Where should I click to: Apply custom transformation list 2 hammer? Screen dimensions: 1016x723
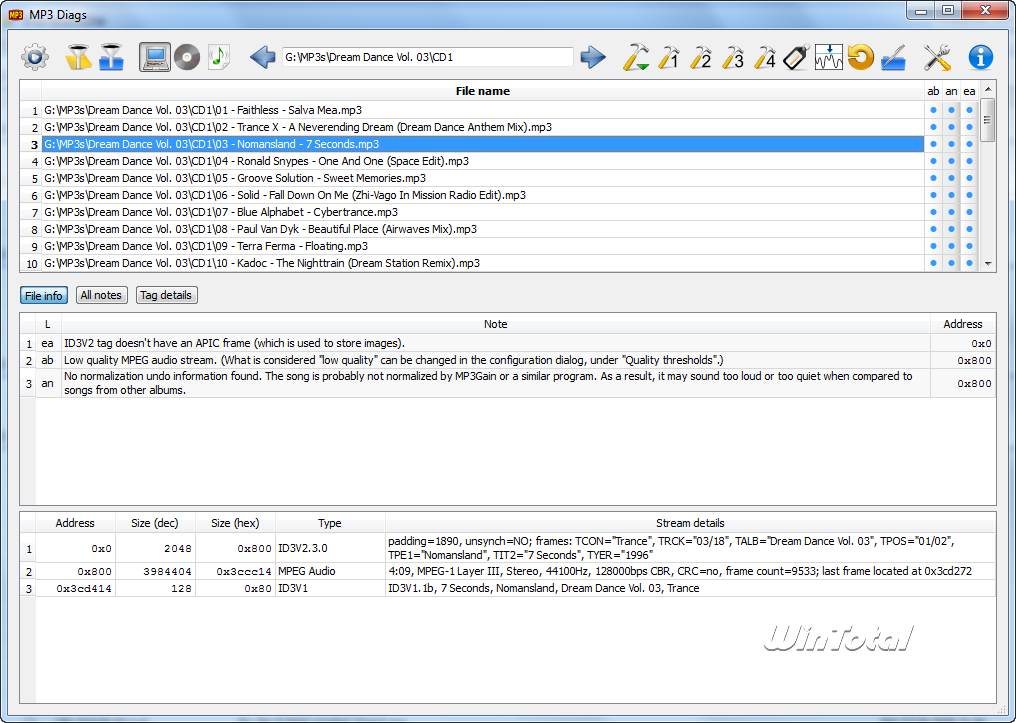coord(700,58)
